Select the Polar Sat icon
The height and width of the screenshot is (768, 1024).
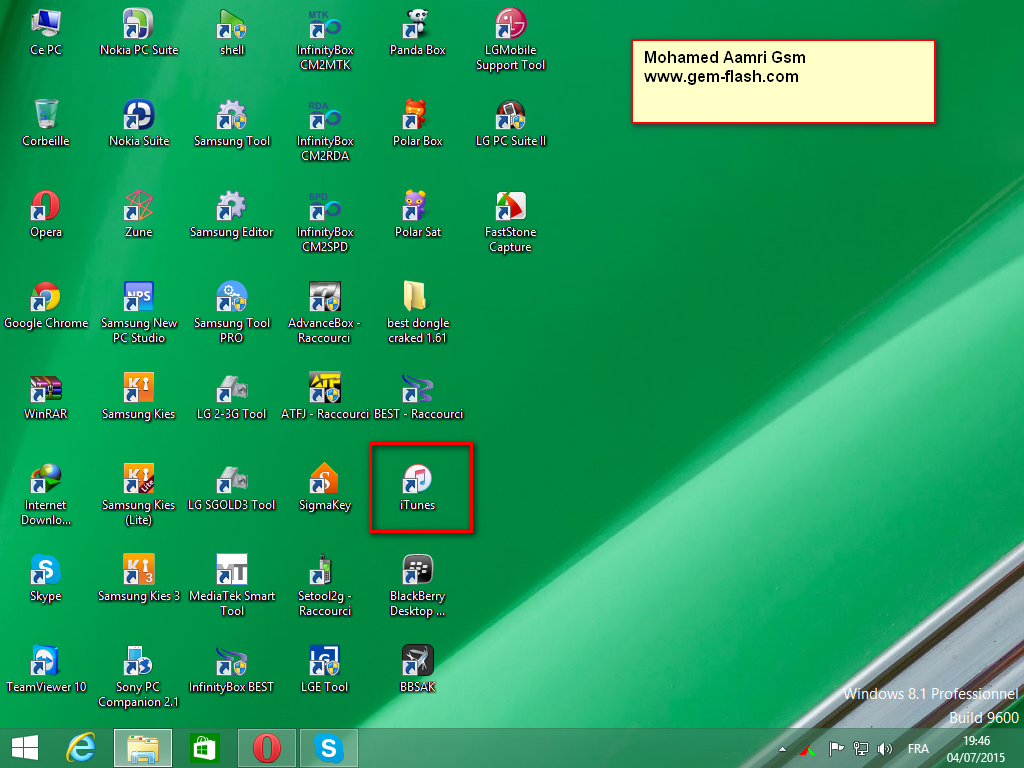(417, 214)
